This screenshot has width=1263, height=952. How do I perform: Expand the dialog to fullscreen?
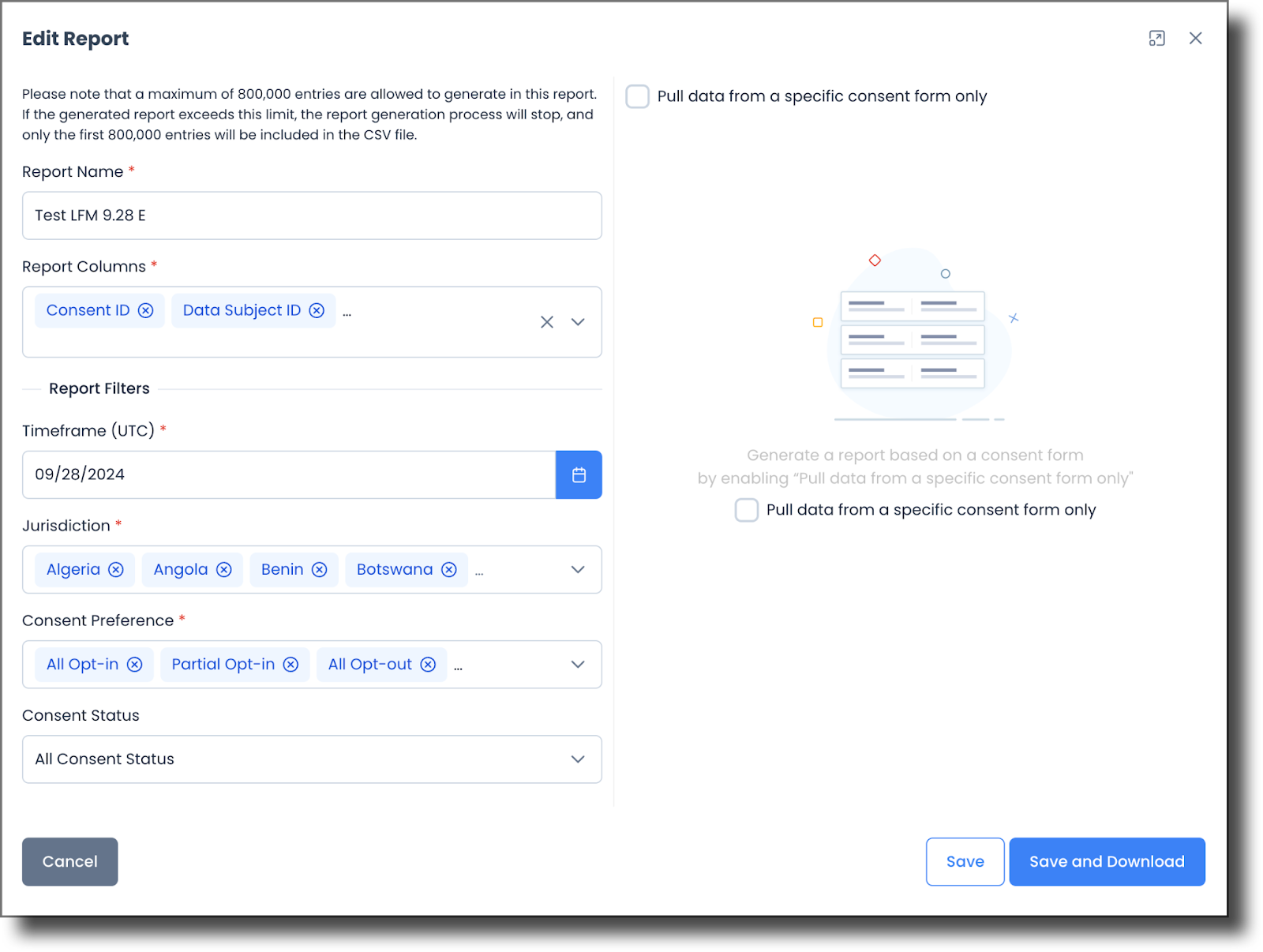[1157, 38]
